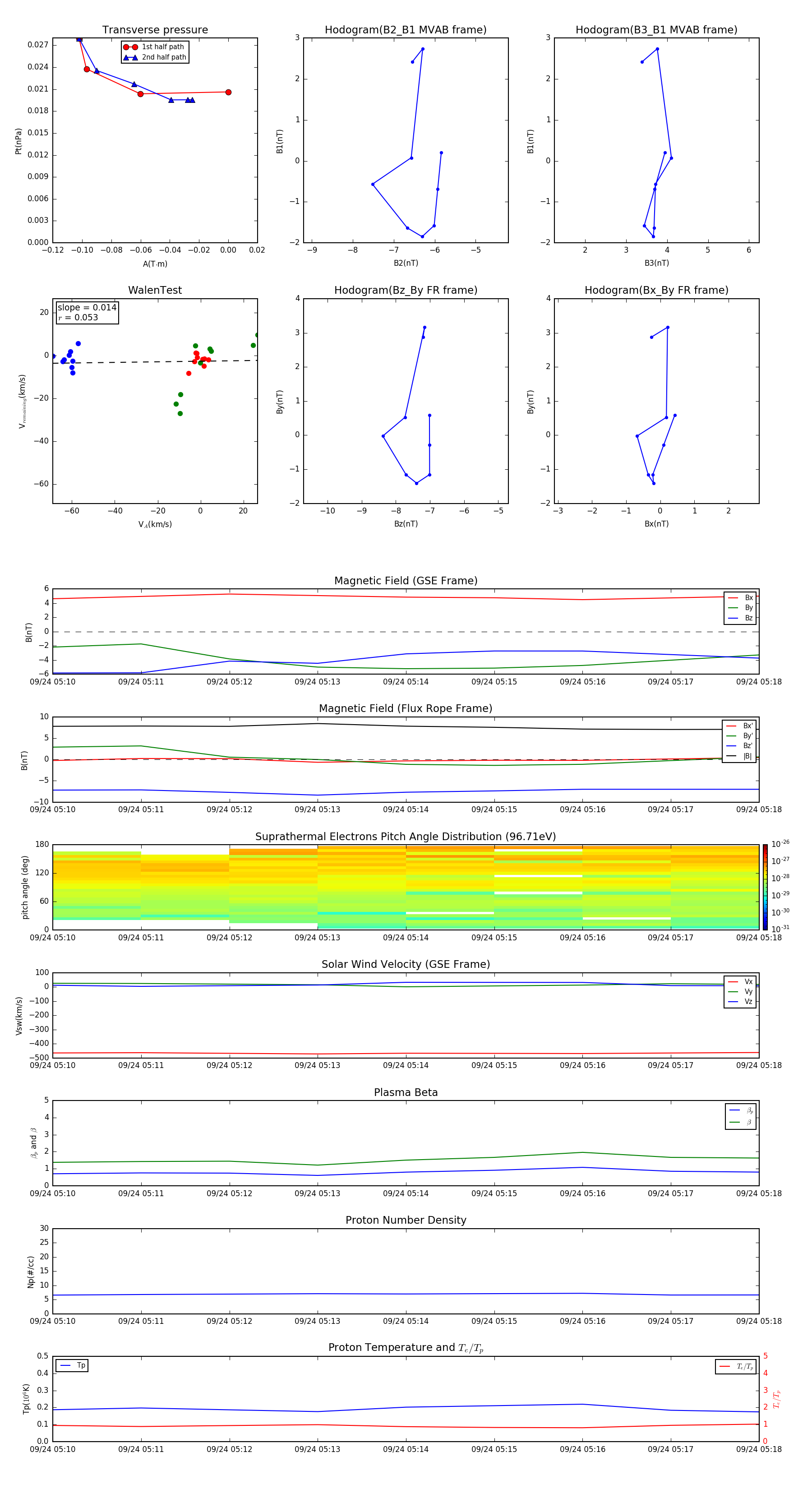Click the "V_remaining(km/s)" y-axis label

(22, 401)
